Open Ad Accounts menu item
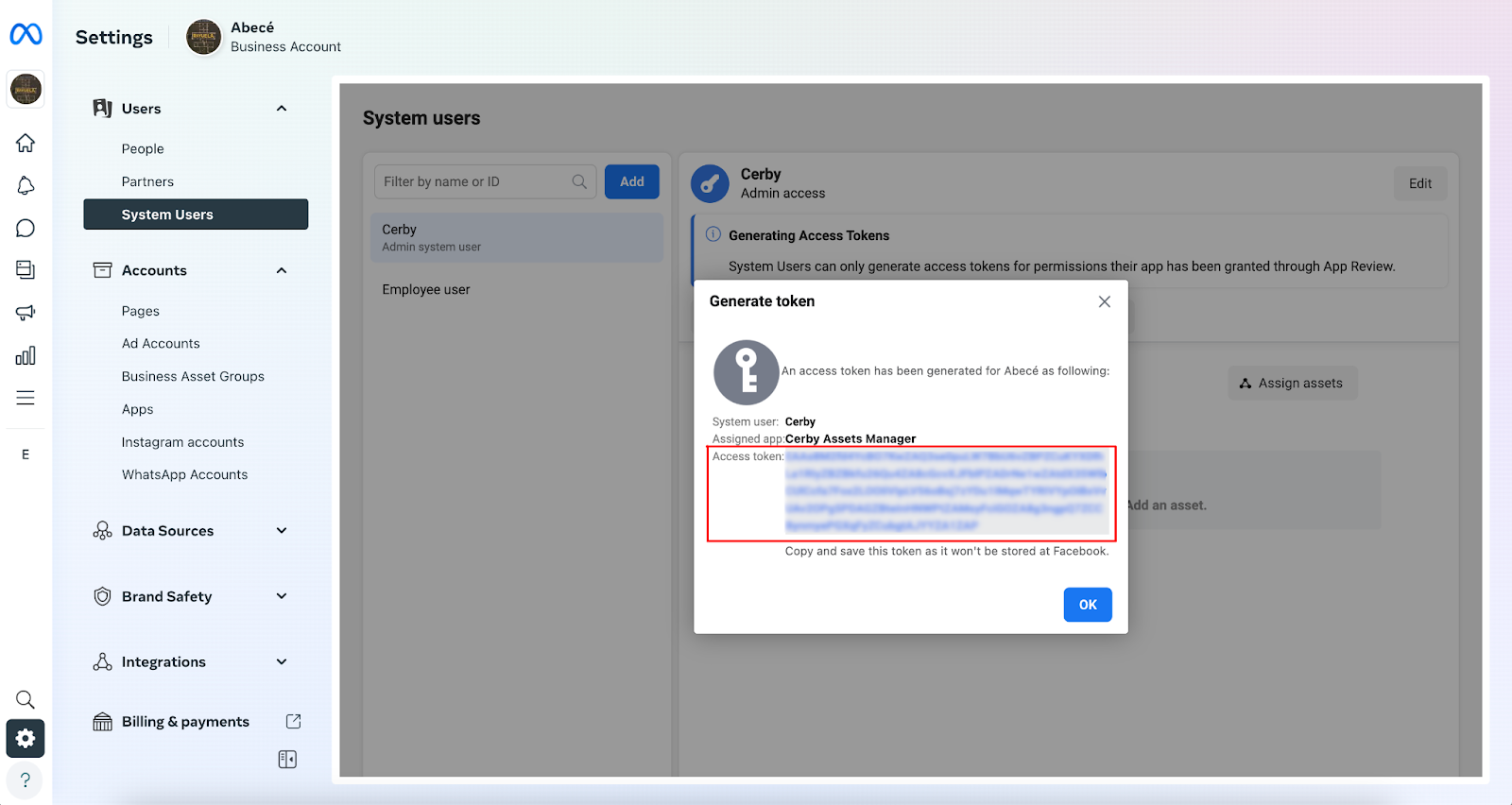 [161, 344]
